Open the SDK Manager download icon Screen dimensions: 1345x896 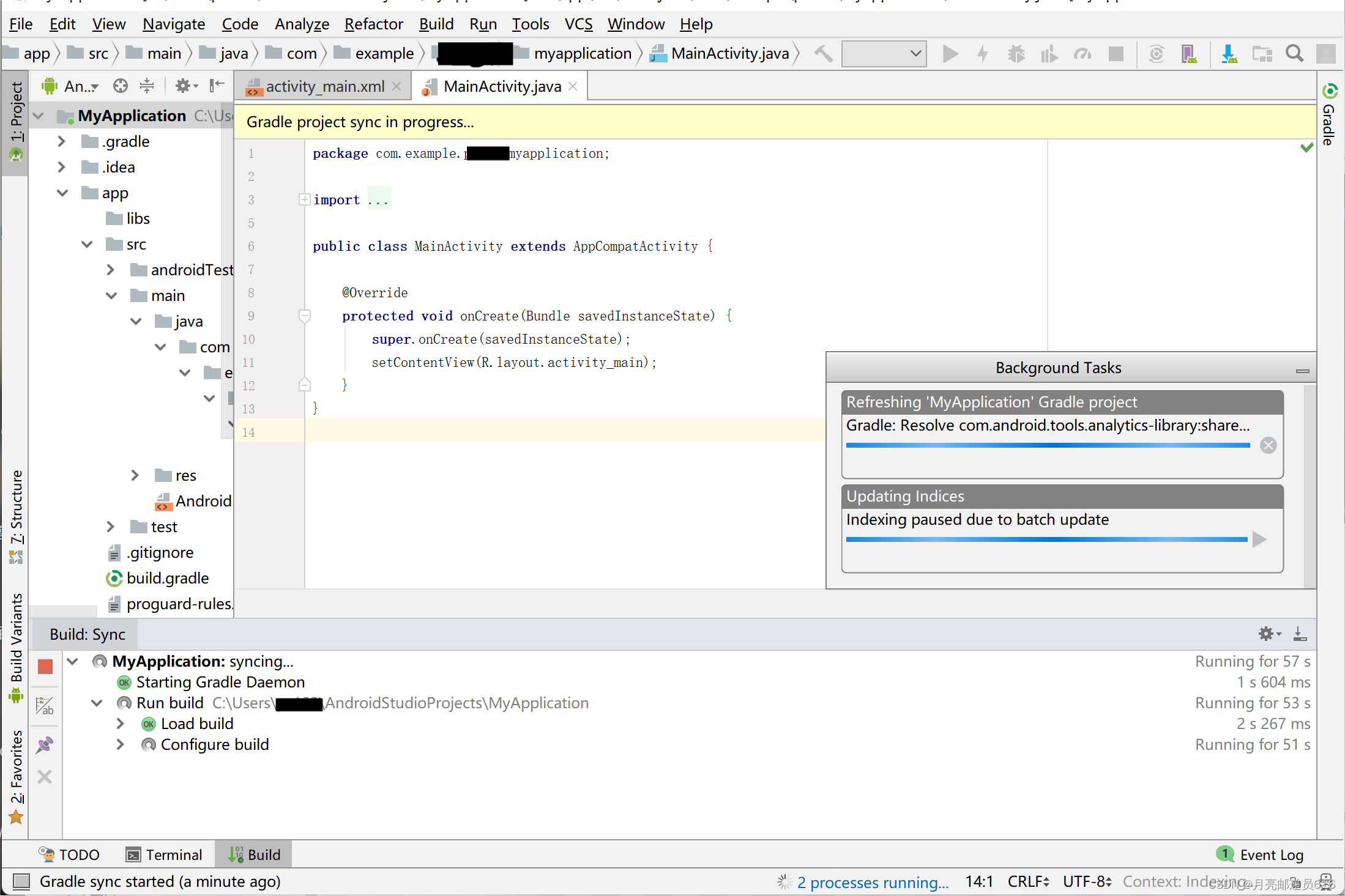point(1229,54)
